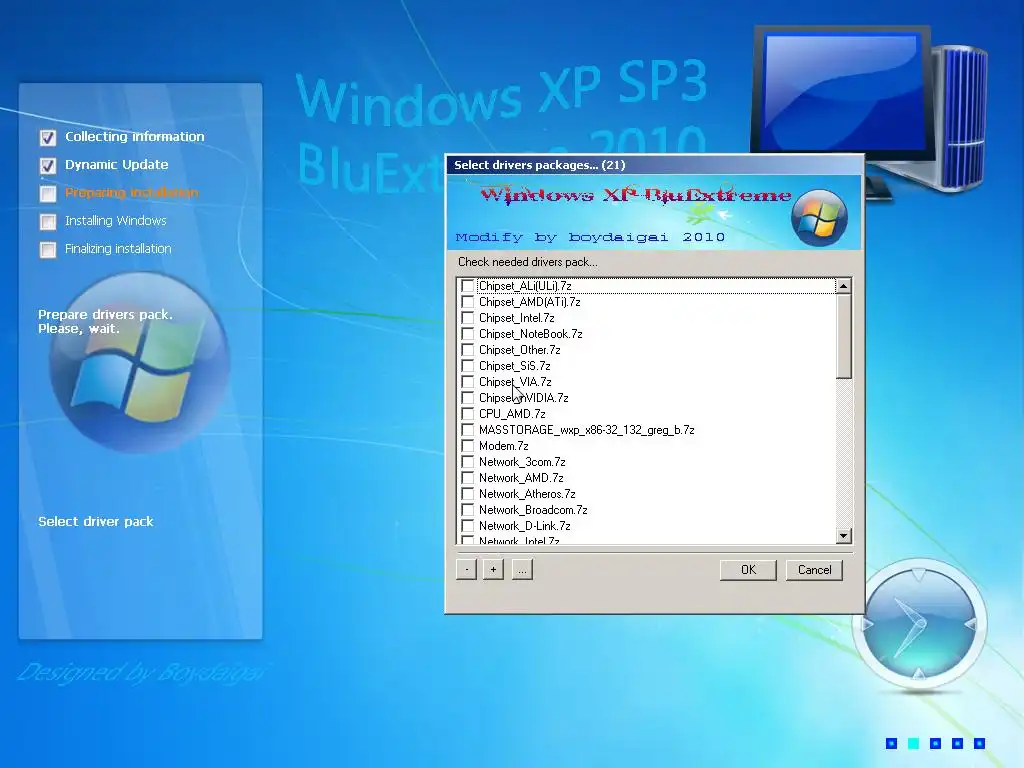1024x768 pixels.
Task: Click the 'Preparing installation' step checkbox
Action: tap(48, 193)
